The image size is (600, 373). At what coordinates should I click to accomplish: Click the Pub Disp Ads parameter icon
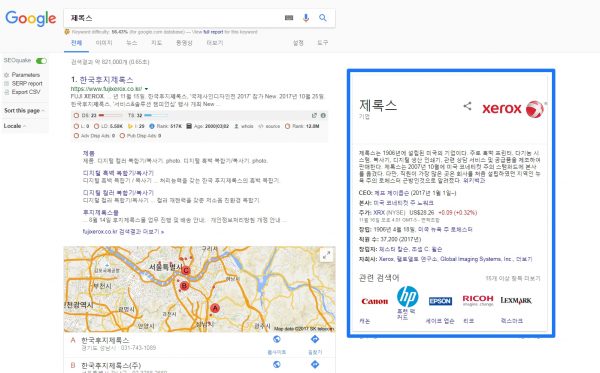pos(122,136)
